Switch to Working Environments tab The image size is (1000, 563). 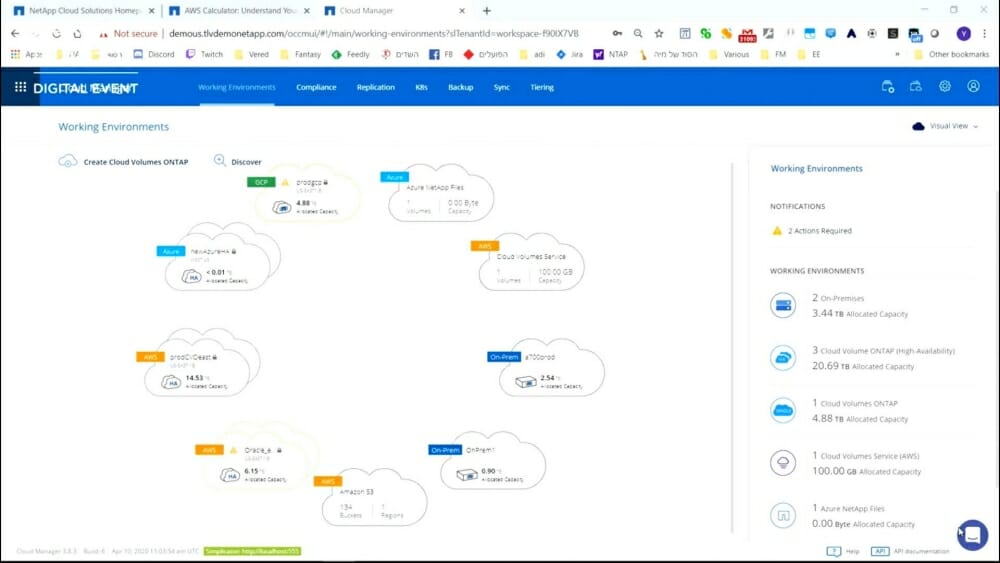tap(237, 87)
